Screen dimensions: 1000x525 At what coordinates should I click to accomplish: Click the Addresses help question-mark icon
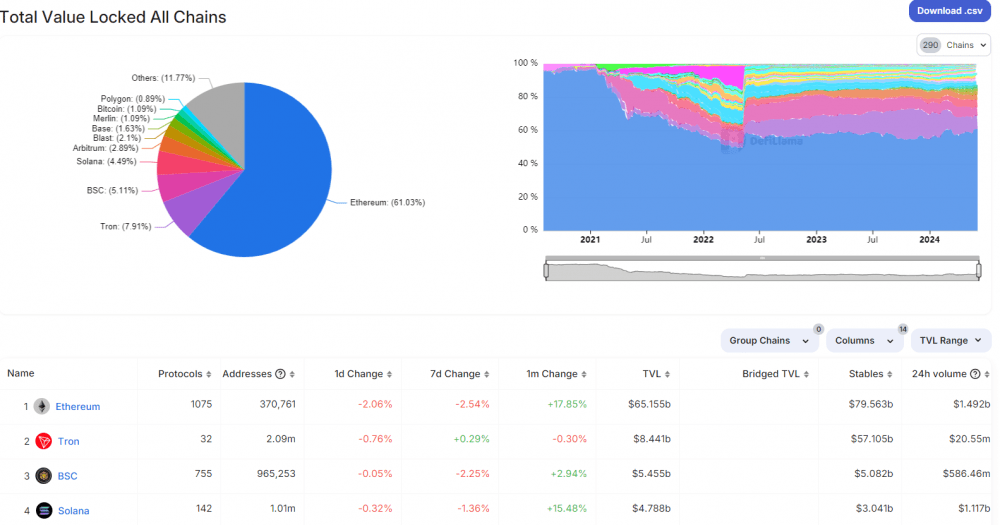[280, 374]
